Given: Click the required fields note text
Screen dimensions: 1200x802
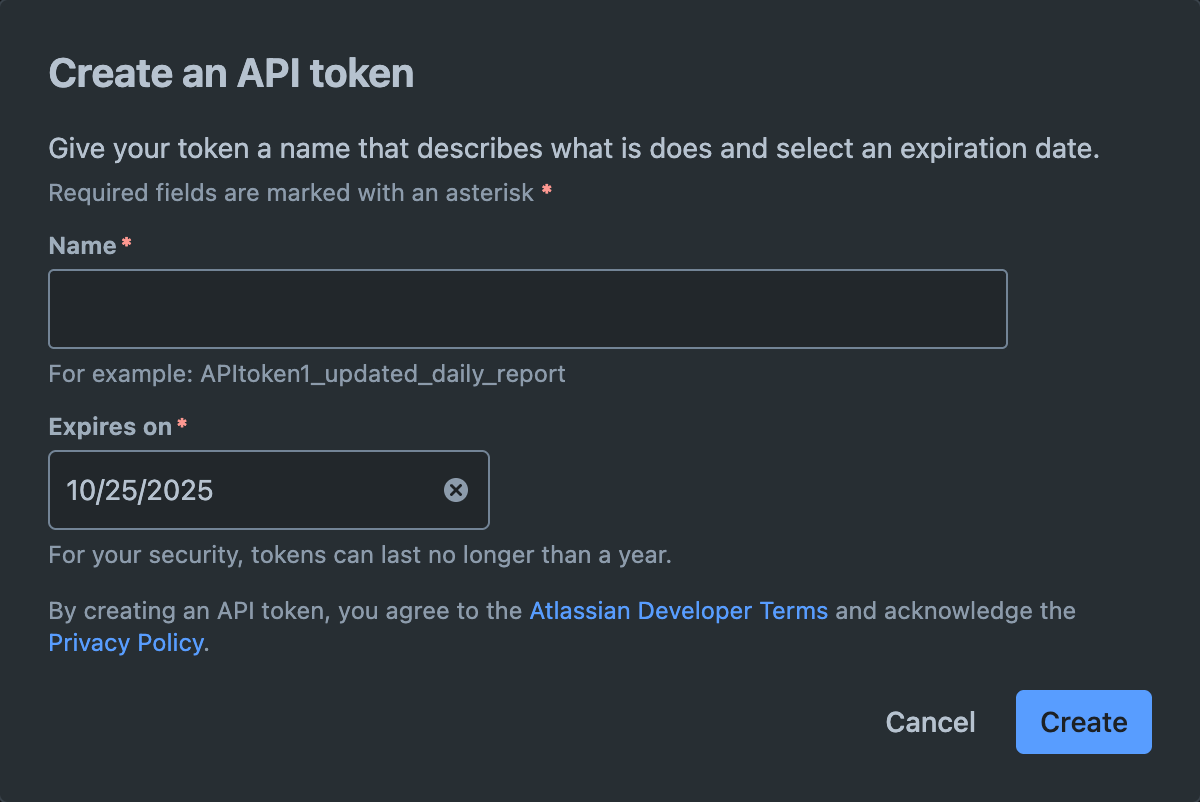Looking at the screenshot, I should point(289,192).
